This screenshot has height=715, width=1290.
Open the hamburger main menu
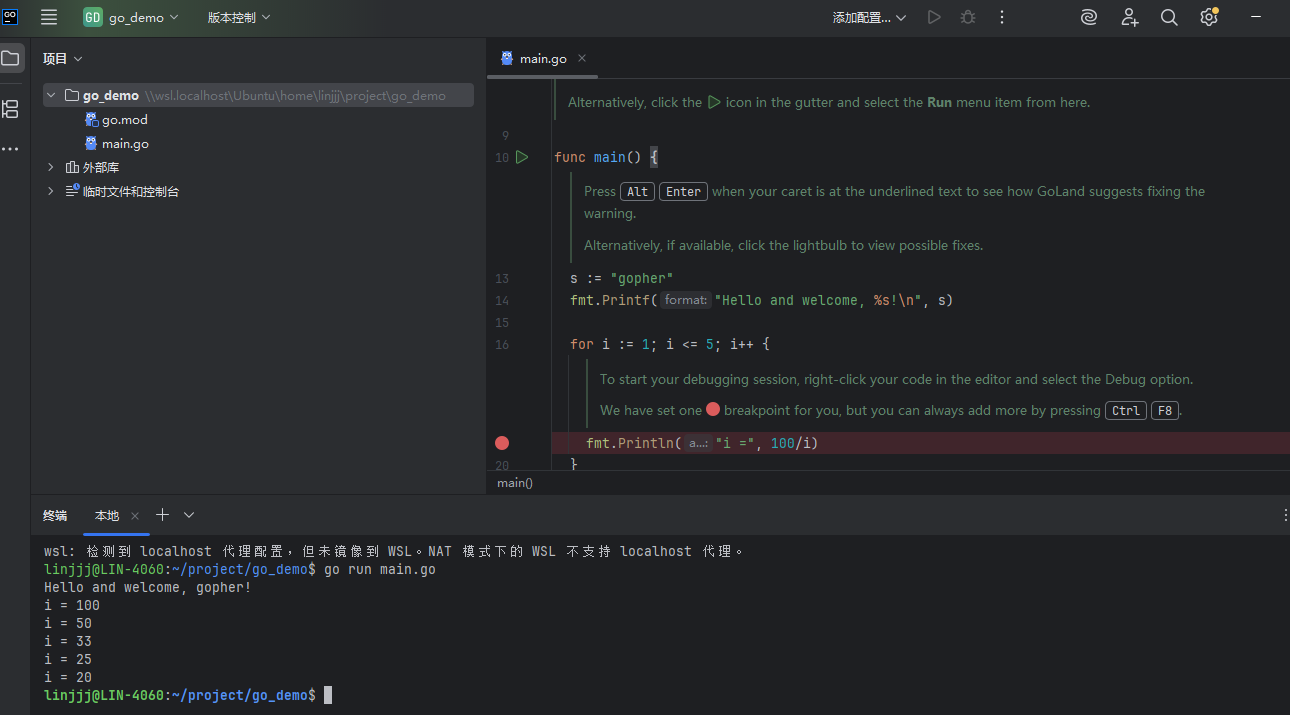(x=49, y=17)
